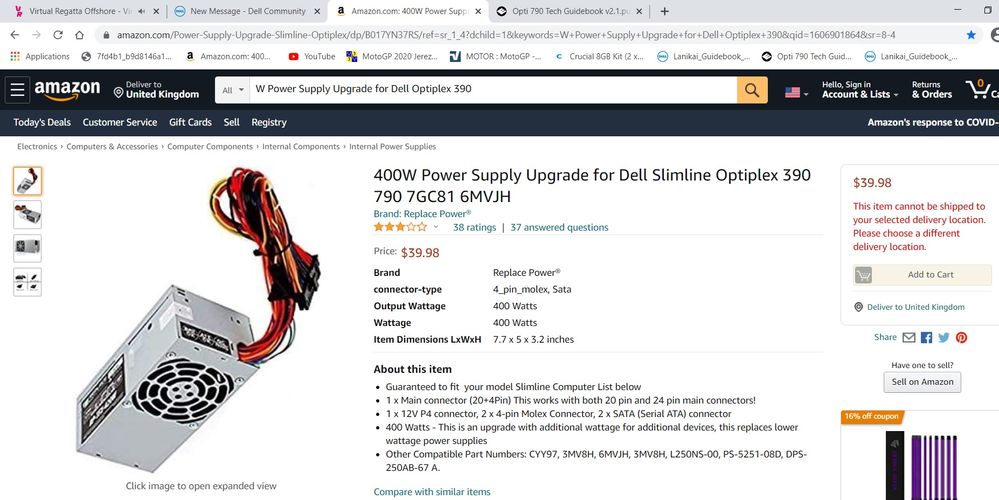The image size is (999, 500).
Task: Select the second product thumbnail image
Action: (28, 215)
